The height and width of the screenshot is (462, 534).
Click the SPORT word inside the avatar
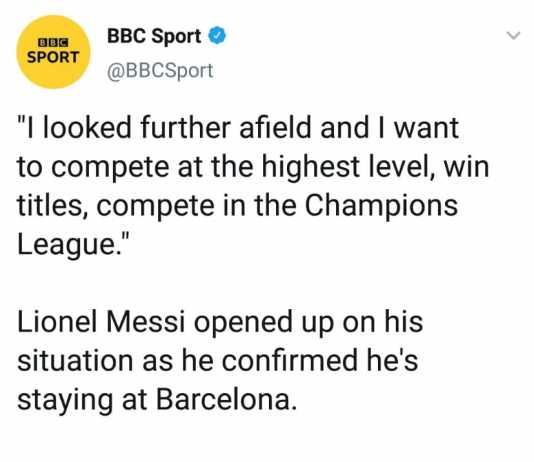(x=53, y=57)
